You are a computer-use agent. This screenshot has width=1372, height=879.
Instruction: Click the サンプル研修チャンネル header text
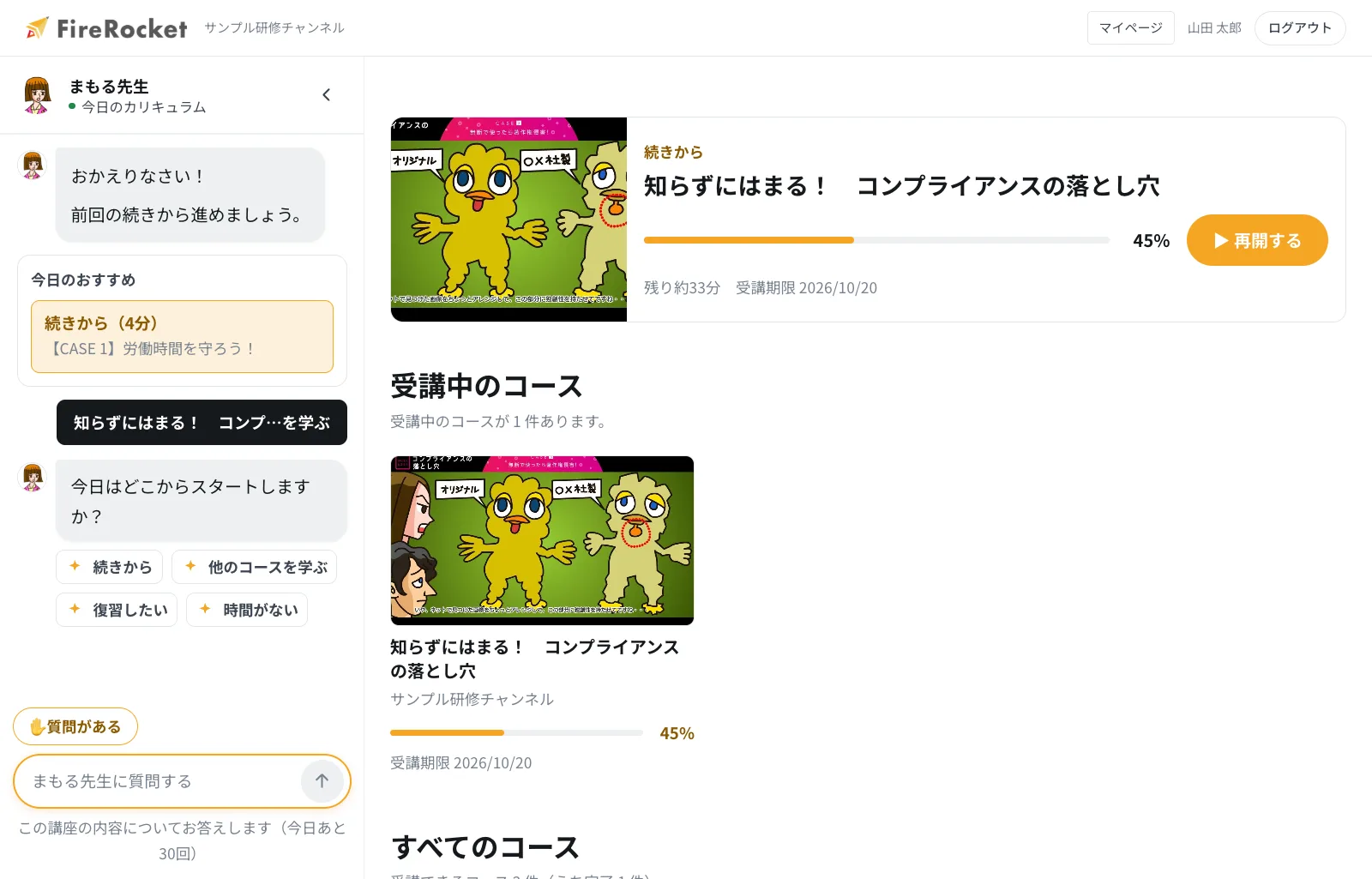[274, 28]
